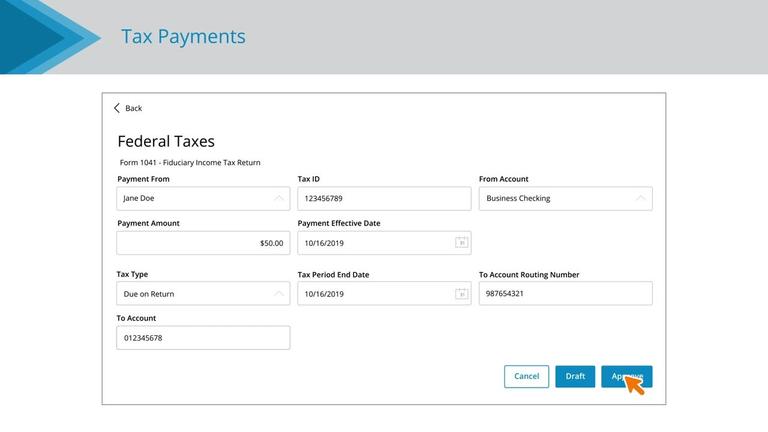Click the Payment Amount label
Viewport: 768px width, 432px height.
pos(148,223)
